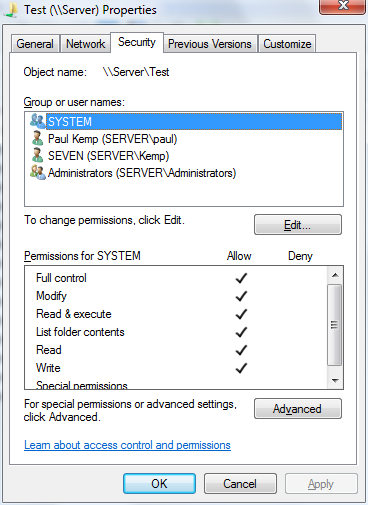Click the Full control Allow checkmark
This screenshot has width=368, height=505.
pyautogui.click(x=241, y=278)
